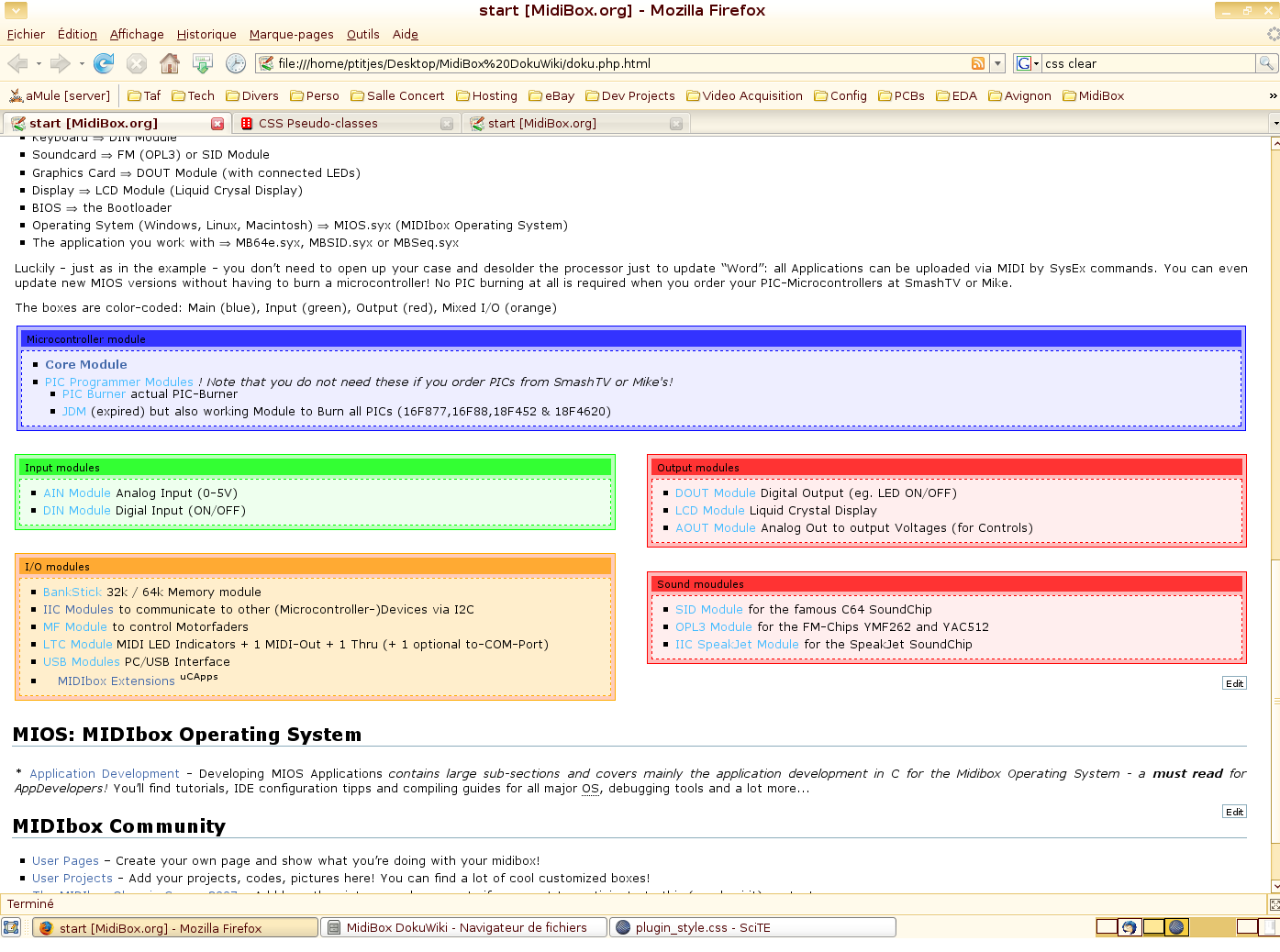Open the Downloads toolbar icon
The width and height of the screenshot is (1280, 952).
203,63
